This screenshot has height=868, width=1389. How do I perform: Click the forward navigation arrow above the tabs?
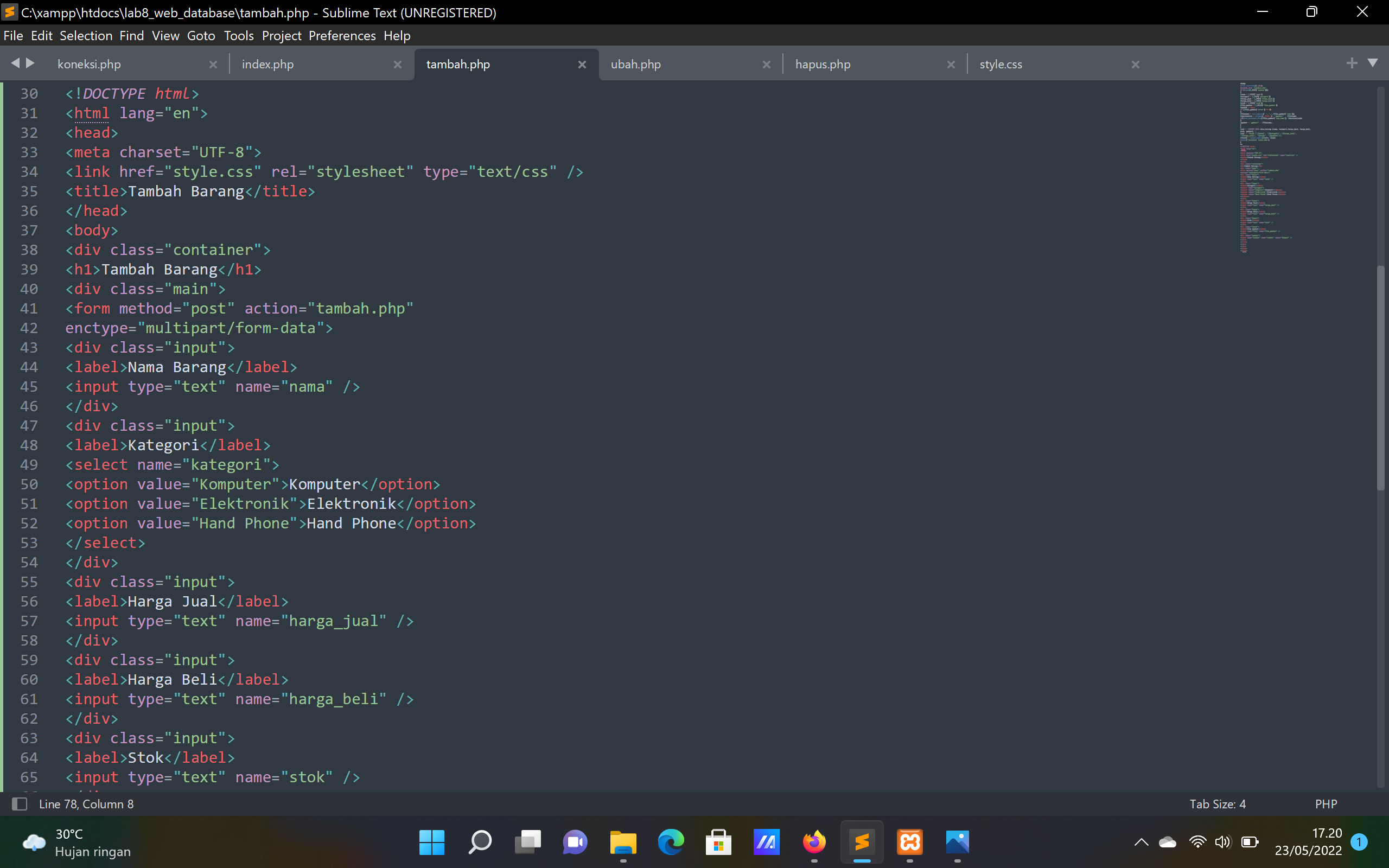click(30, 63)
